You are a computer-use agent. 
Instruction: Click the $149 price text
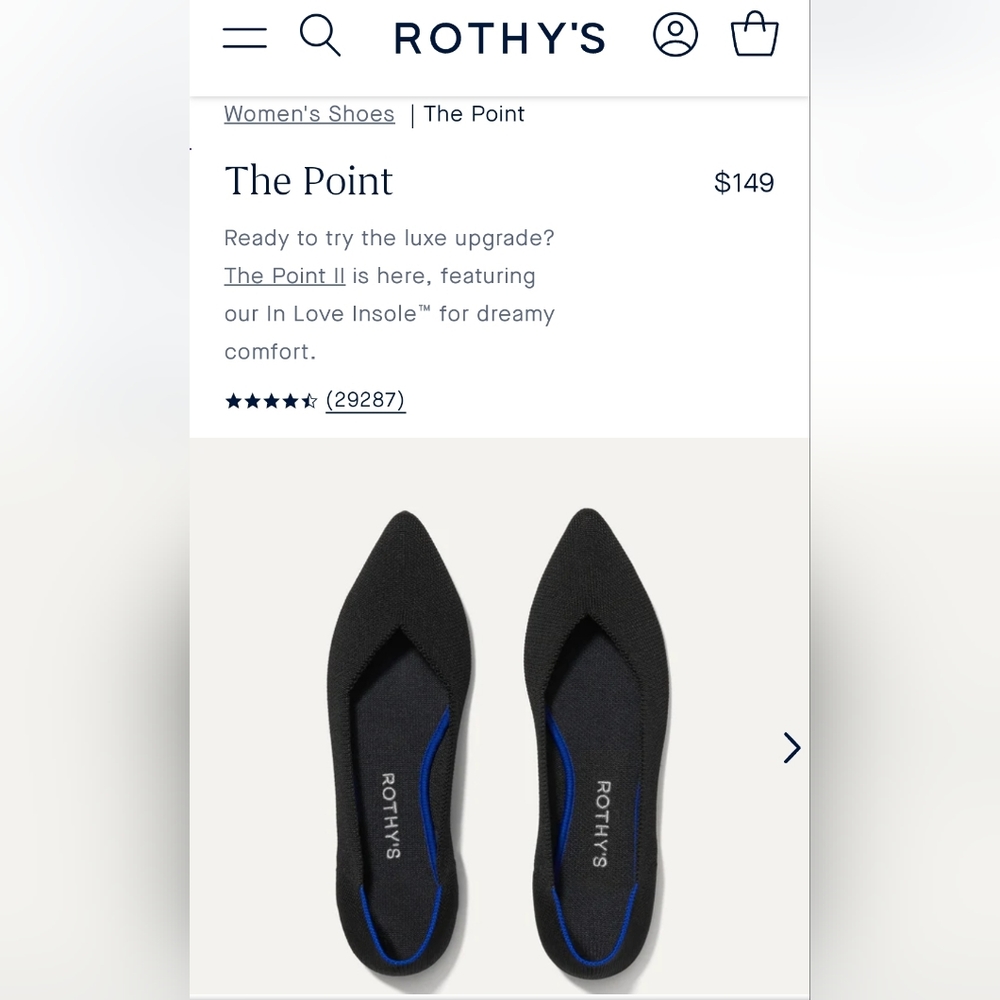click(x=744, y=182)
